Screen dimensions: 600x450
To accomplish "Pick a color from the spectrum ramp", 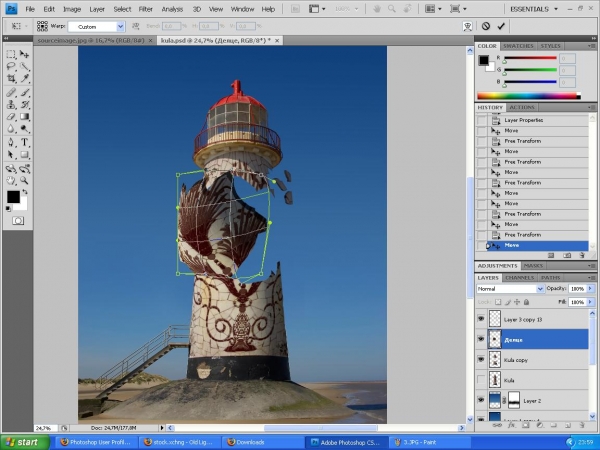I will coord(529,96).
